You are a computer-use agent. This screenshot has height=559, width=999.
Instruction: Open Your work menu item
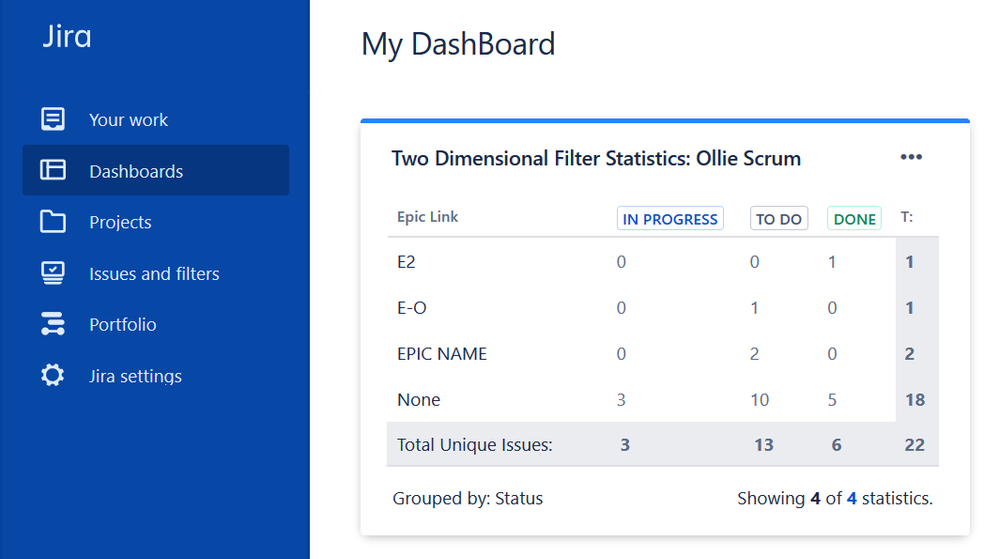[x=129, y=120]
